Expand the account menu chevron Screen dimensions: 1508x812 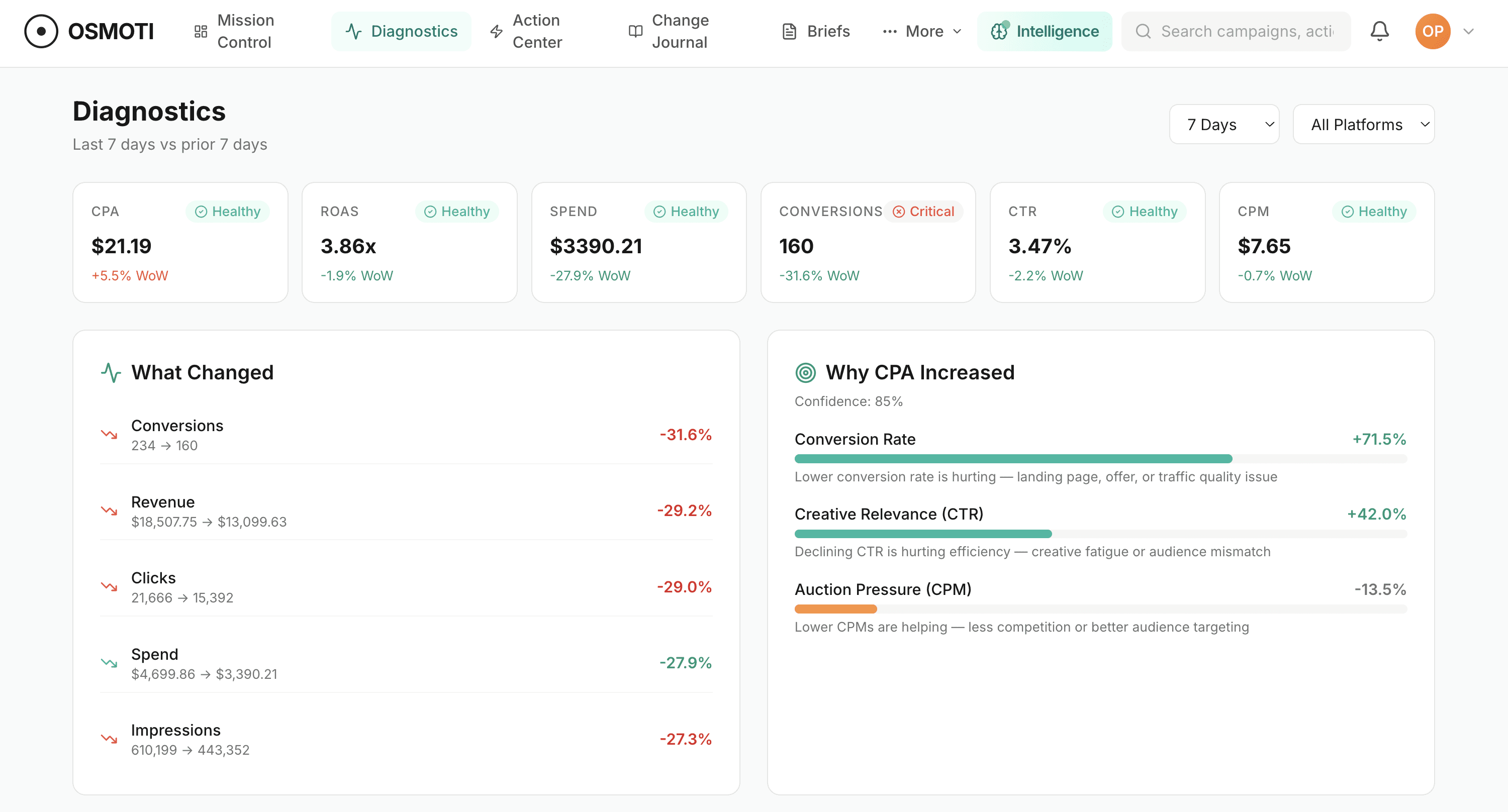click(1468, 32)
